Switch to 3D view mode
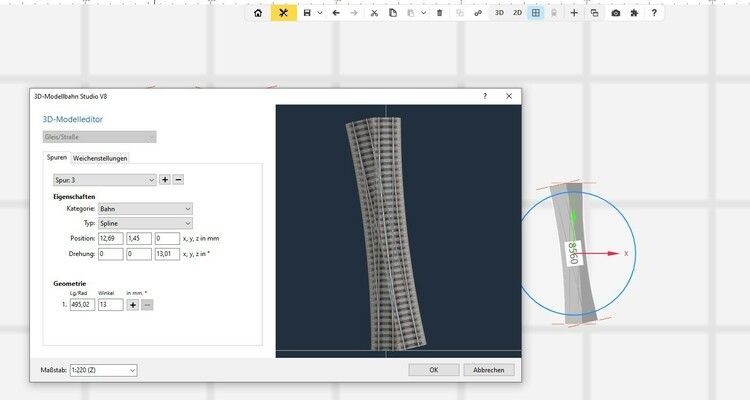 498,13
